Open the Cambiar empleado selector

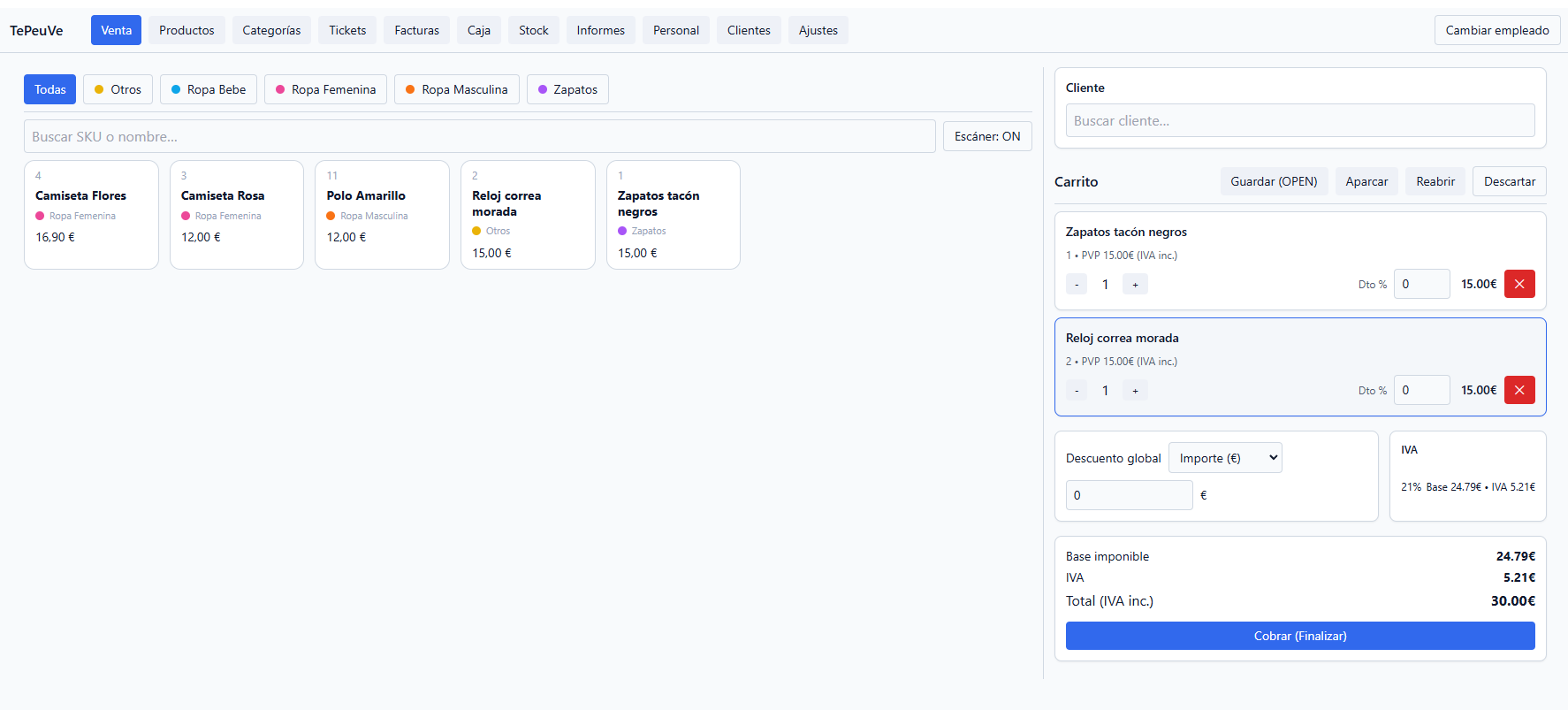point(1496,30)
